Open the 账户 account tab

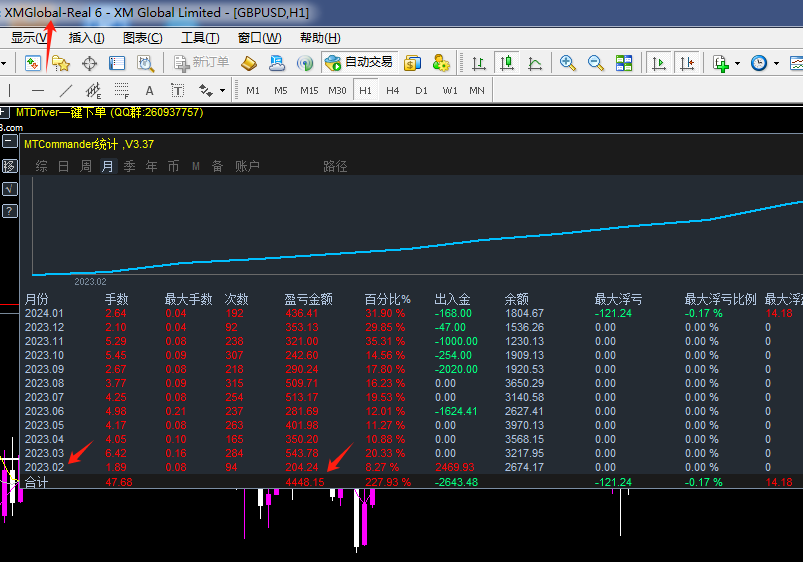click(x=247, y=166)
